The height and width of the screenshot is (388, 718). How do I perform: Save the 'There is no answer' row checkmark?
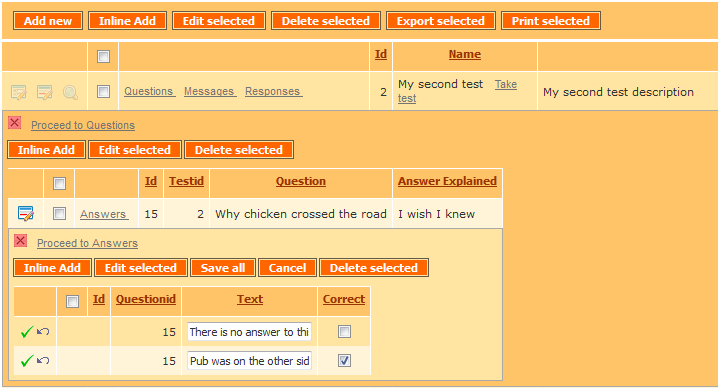pyautogui.click(x=27, y=332)
